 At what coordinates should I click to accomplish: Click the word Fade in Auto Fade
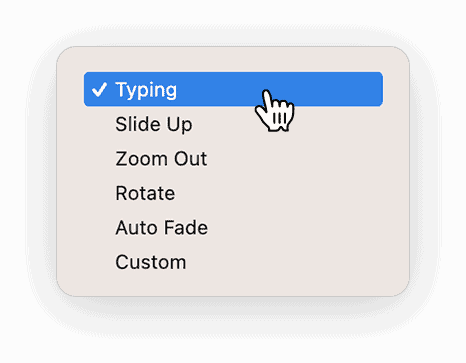coord(186,228)
